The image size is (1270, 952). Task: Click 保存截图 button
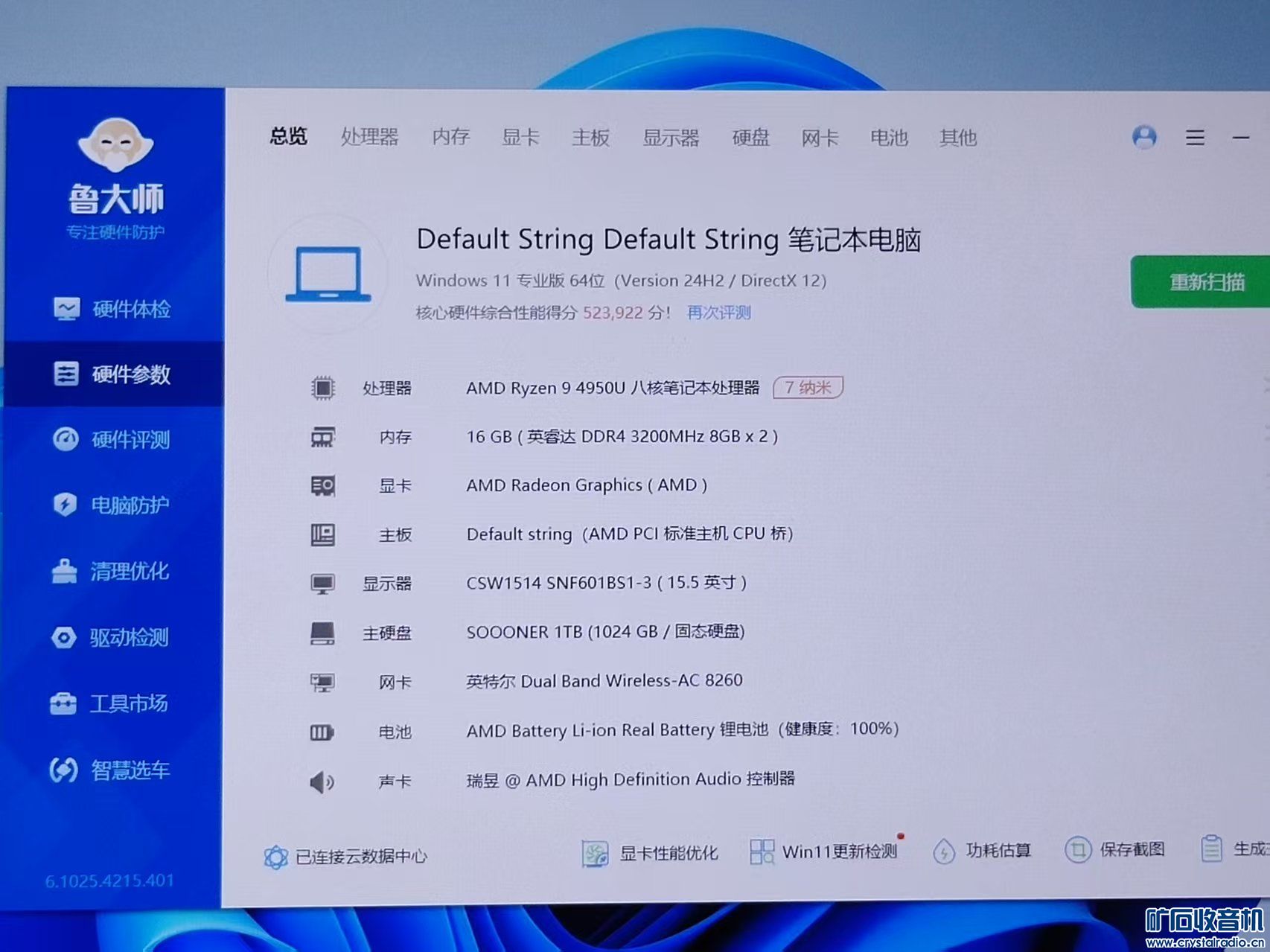(1115, 849)
